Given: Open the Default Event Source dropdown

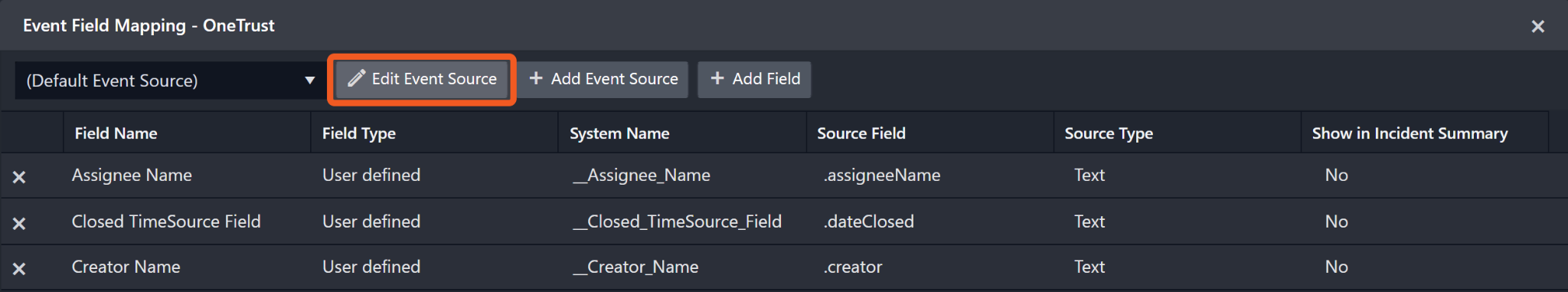Looking at the screenshot, I should (168, 80).
